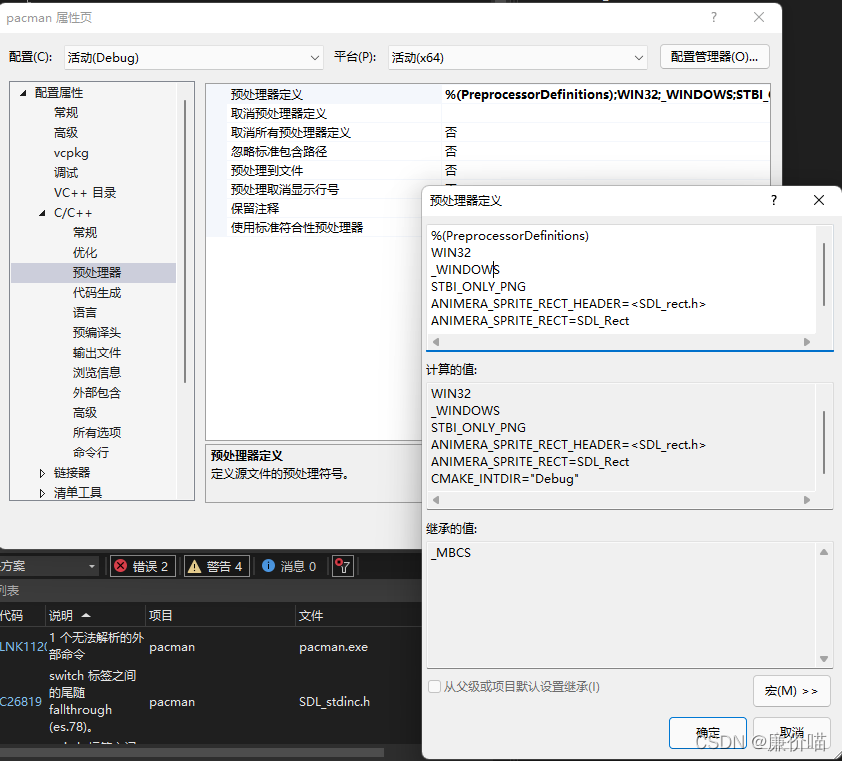Screen dimensions: 842x761
Task: Click the STBI_ONLY_PNG line in the editor
Action: [478, 287]
